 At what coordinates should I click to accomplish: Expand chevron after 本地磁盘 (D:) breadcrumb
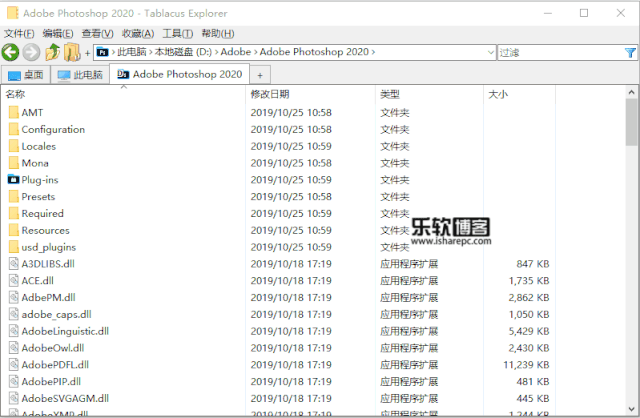coord(216,52)
